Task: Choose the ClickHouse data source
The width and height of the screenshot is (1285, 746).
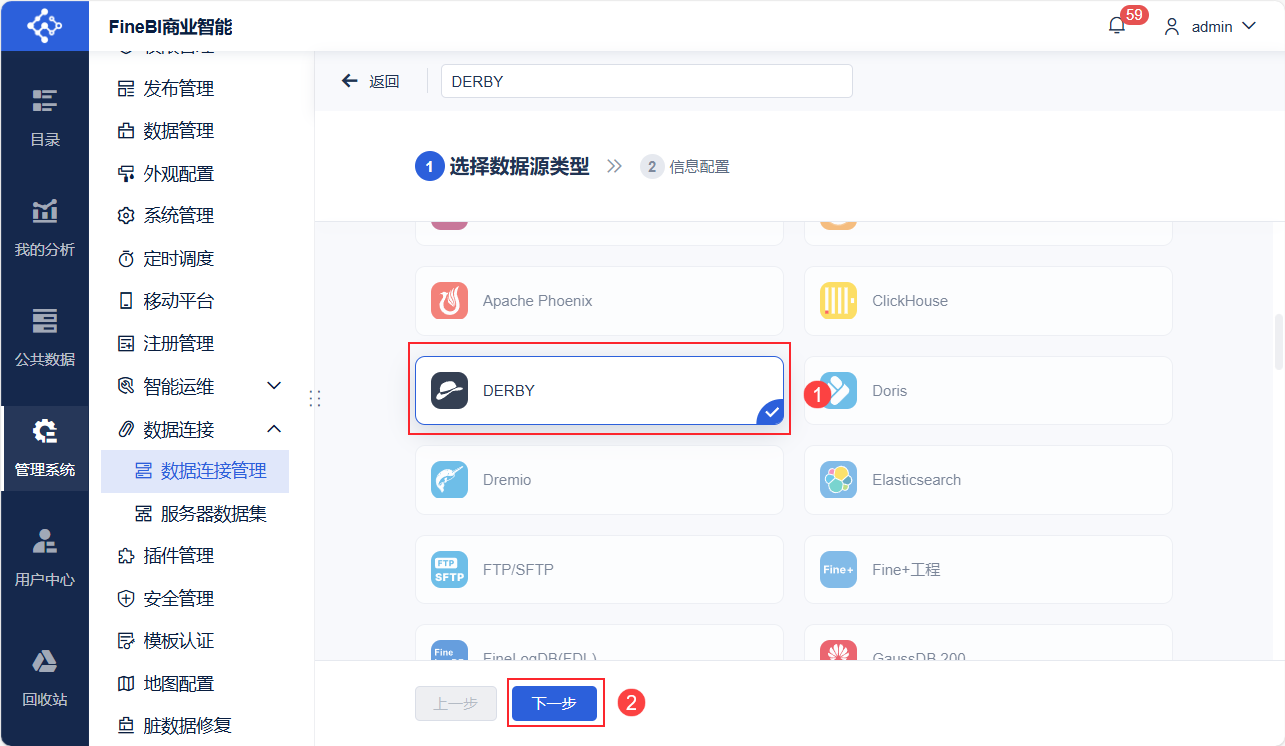Action: click(988, 301)
